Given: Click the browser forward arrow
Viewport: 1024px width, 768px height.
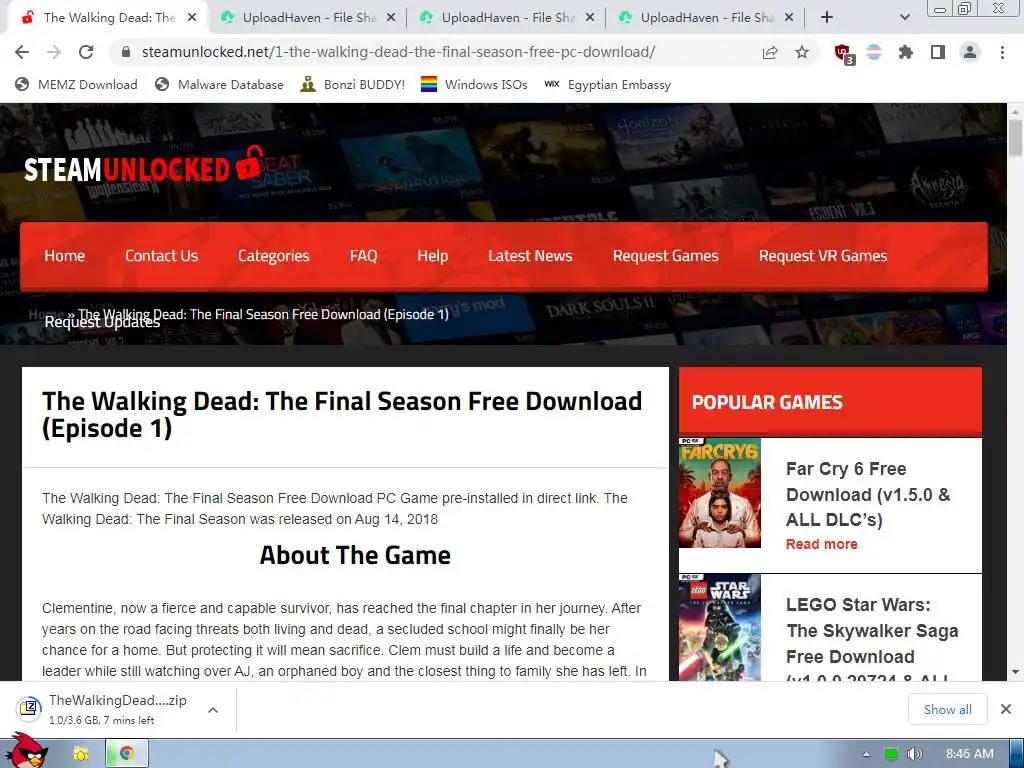Looking at the screenshot, I should pyautogui.click(x=54, y=52).
